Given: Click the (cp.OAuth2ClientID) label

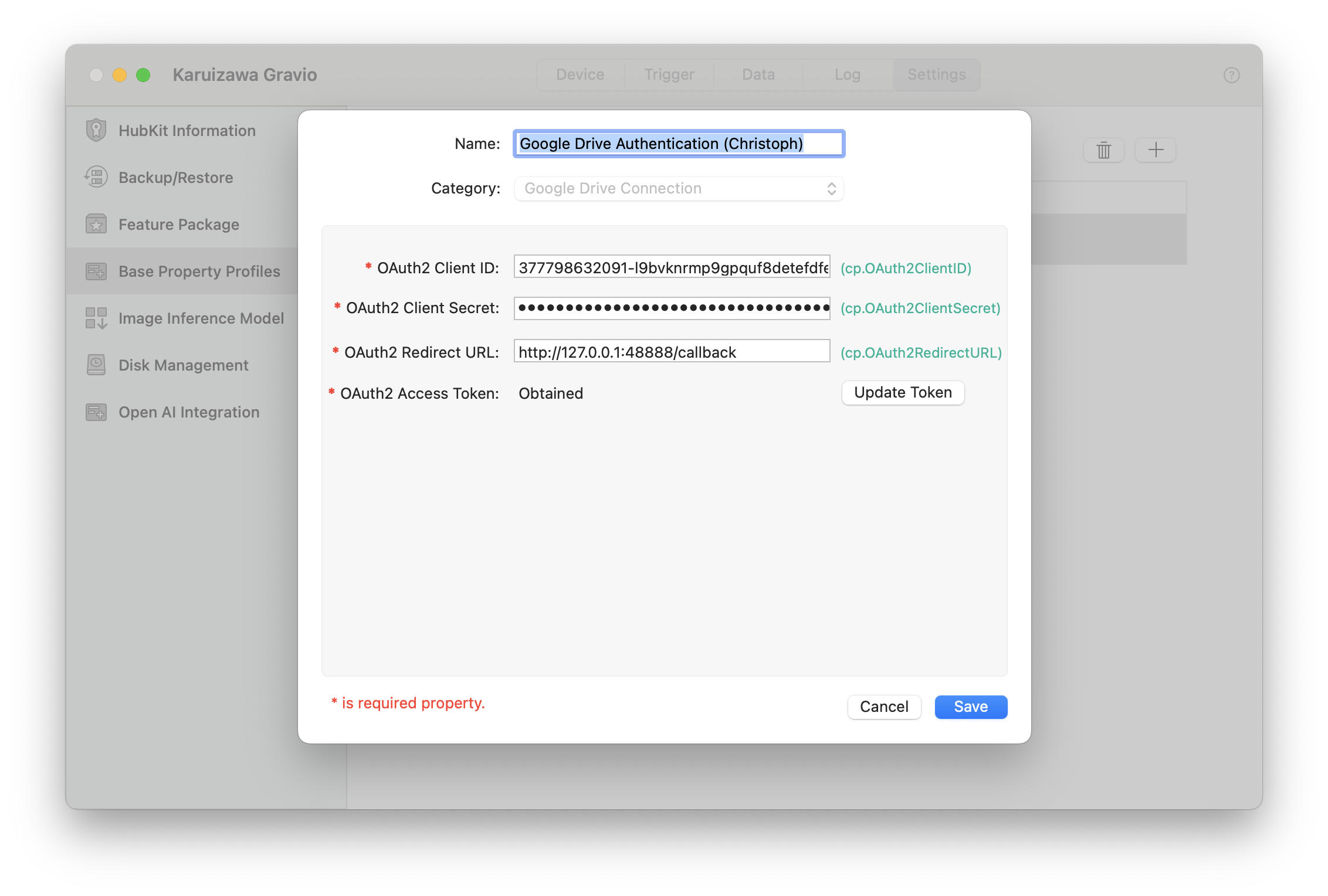Looking at the screenshot, I should (906, 268).
